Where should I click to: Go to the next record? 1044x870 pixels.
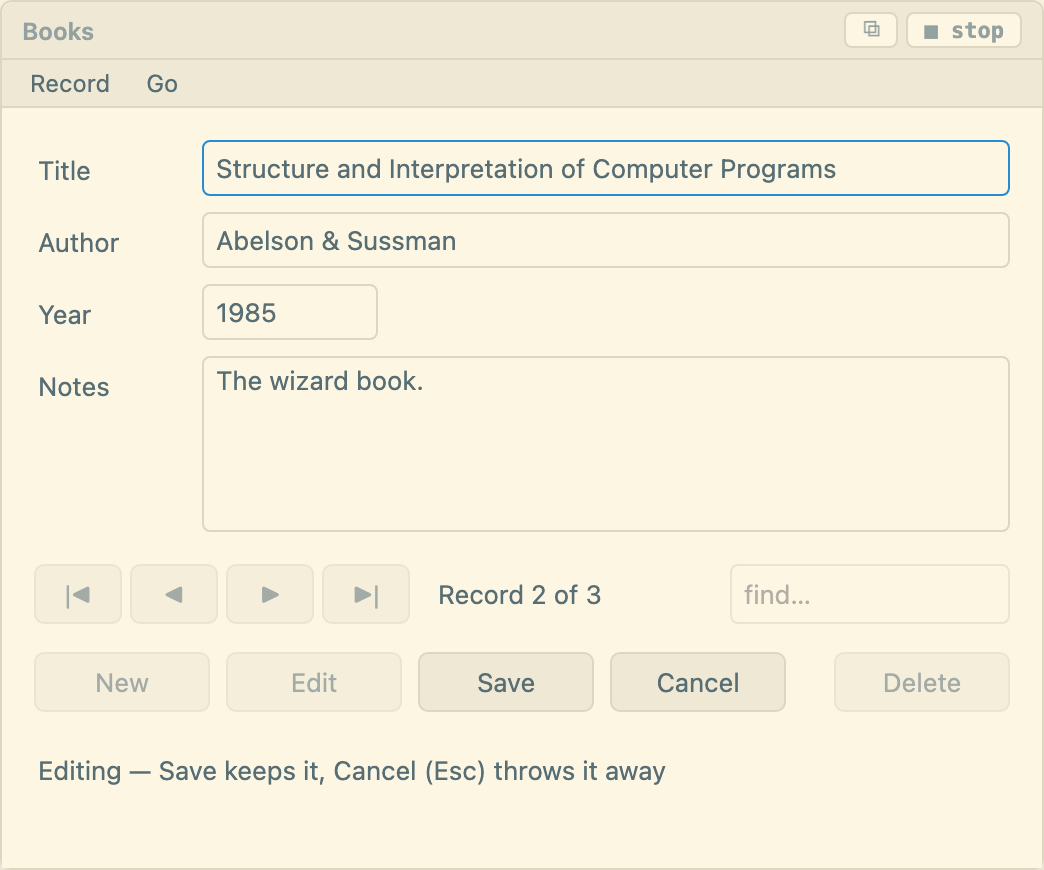(x=270, y=594)
